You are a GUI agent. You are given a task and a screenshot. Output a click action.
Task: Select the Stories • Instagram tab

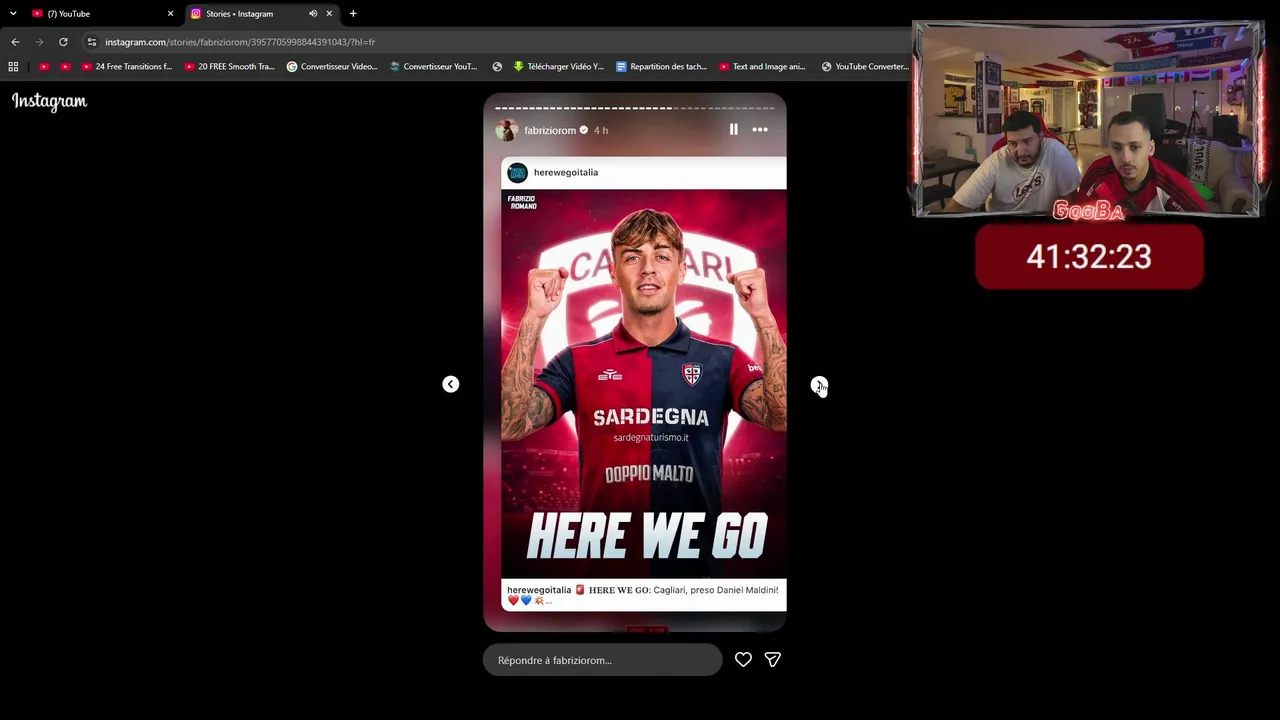tap(262, 14)
